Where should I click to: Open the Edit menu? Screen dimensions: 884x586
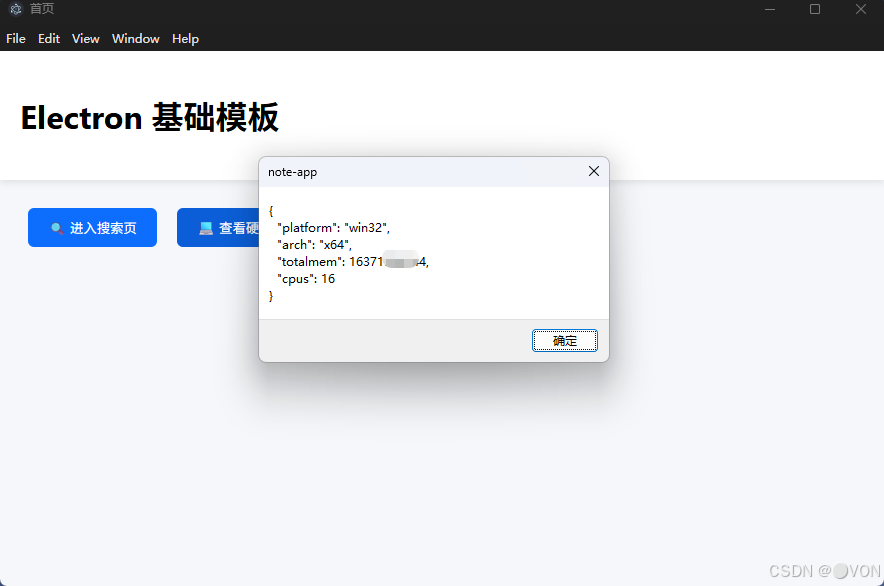(x=48, y=39)
